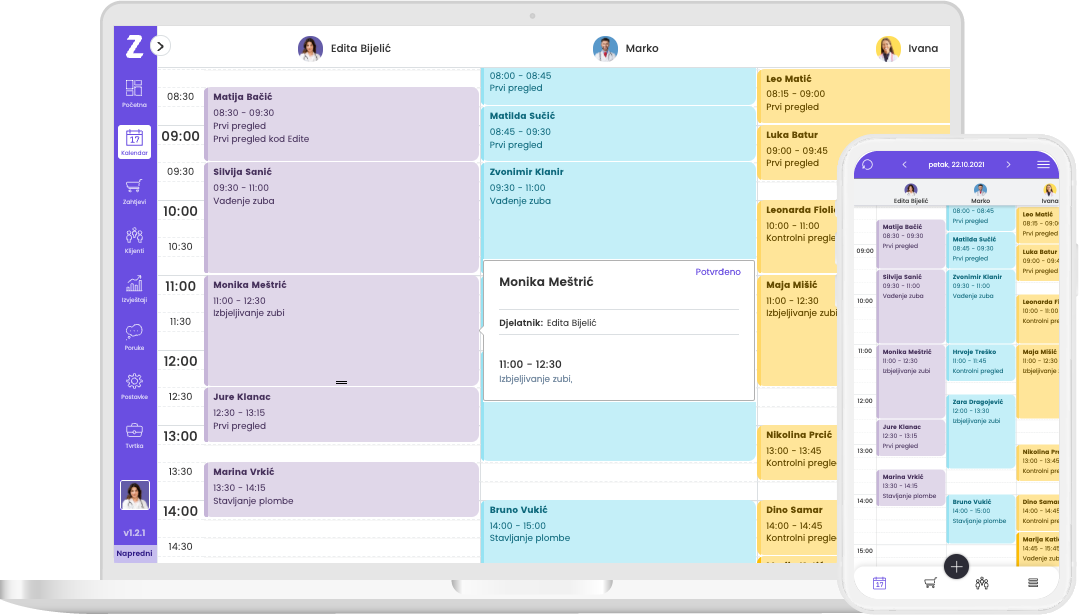
Task: Click the Napredni label in the sidebar
Action: (135, 552)
